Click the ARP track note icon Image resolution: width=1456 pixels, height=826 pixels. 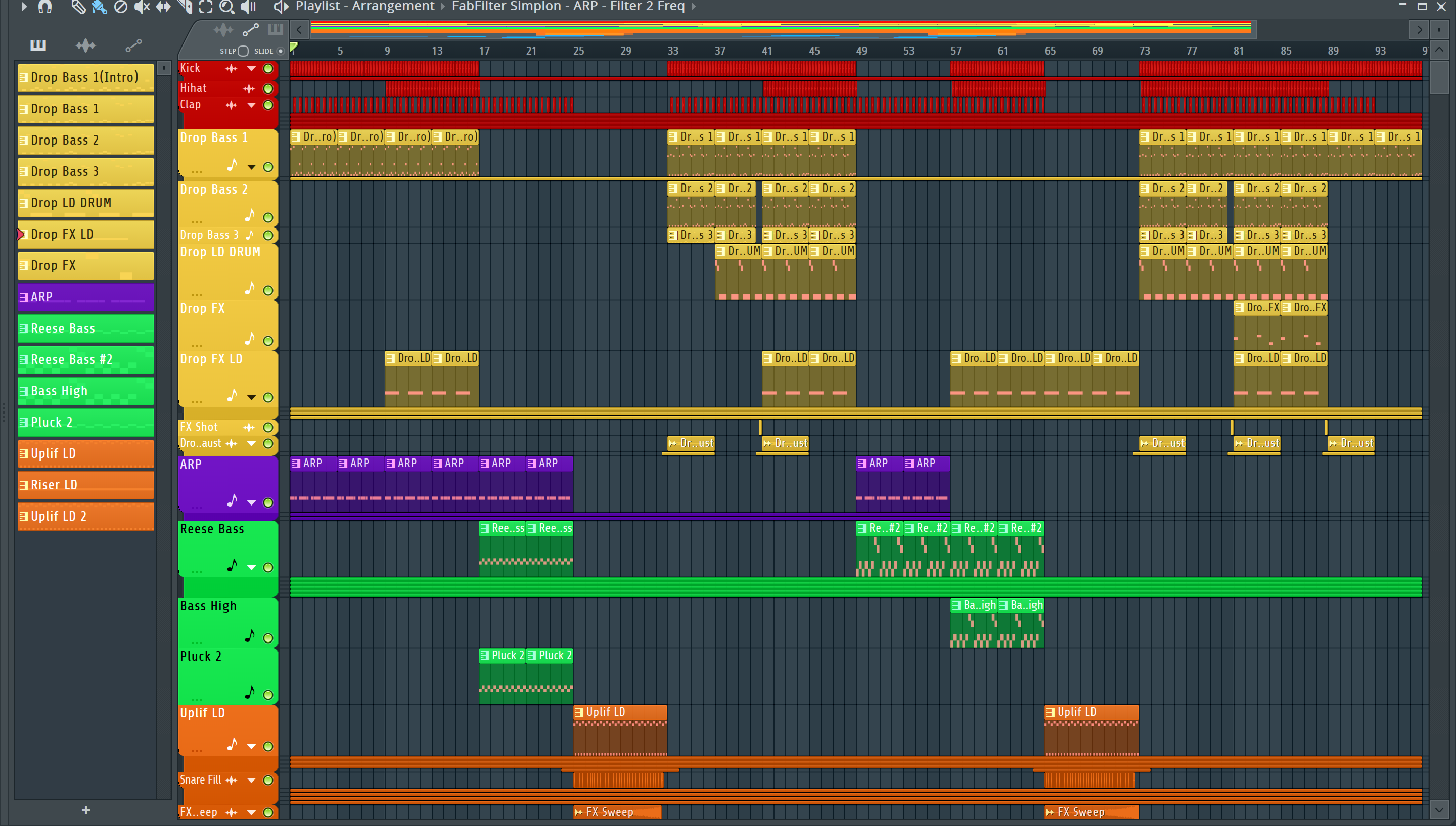[232, 500]
